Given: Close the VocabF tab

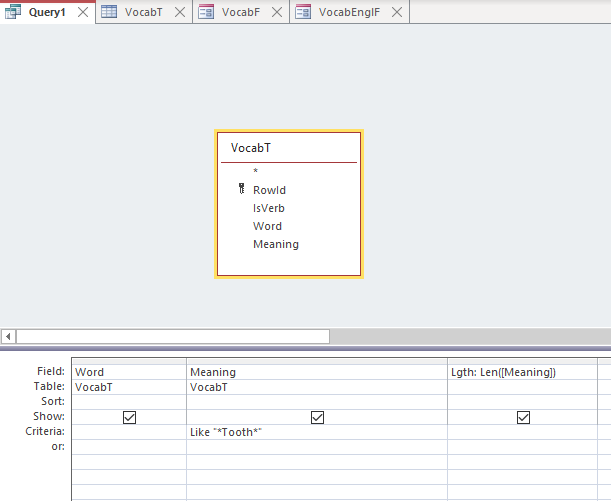Looking at the screenshot, I should pyautogui.click(x=277, y=12).
